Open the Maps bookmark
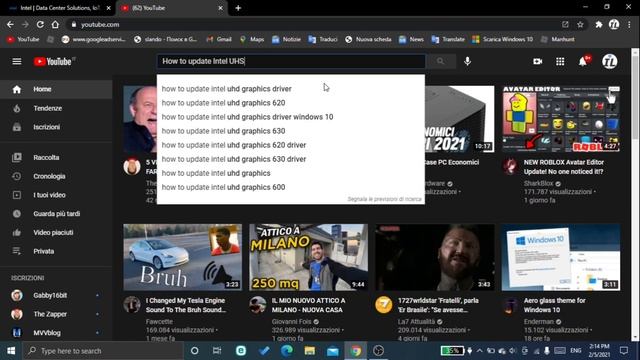Viewport: 640px width, 360px height. [x=252, y=39]
